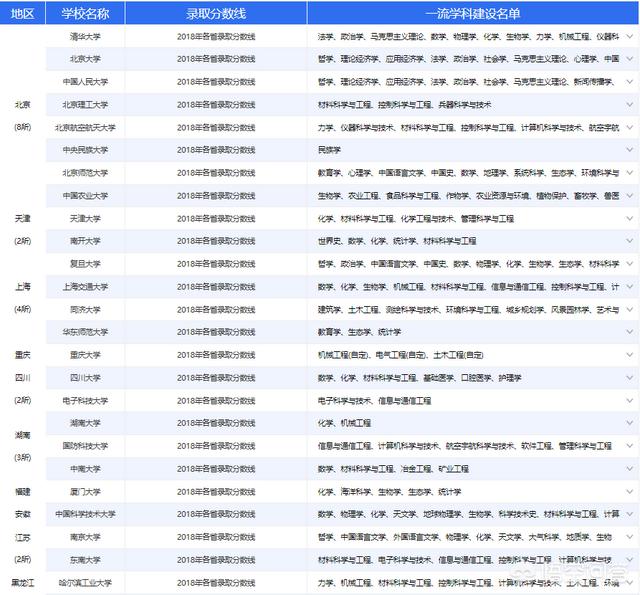
Task: Open 哈尔滨工业大学 2018 score line link
Action: pos(216,582)
